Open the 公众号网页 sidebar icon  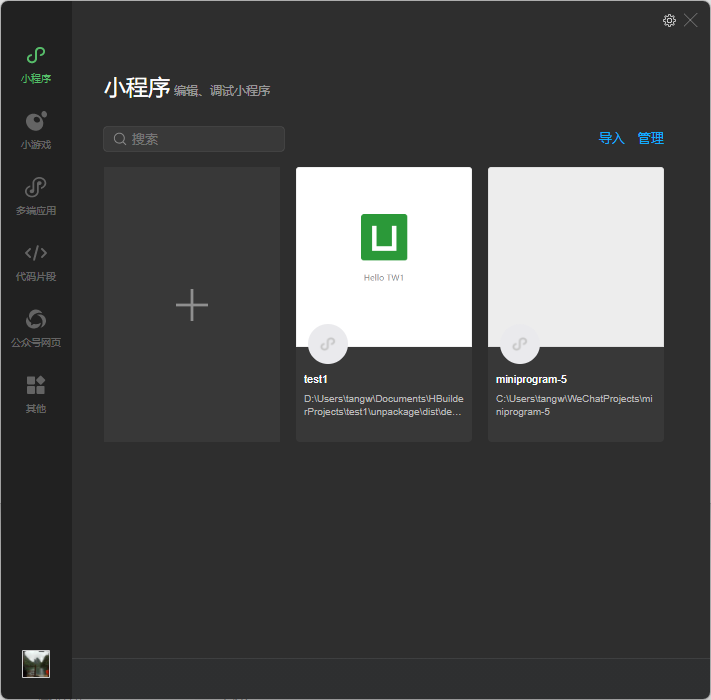coord(36,319)
